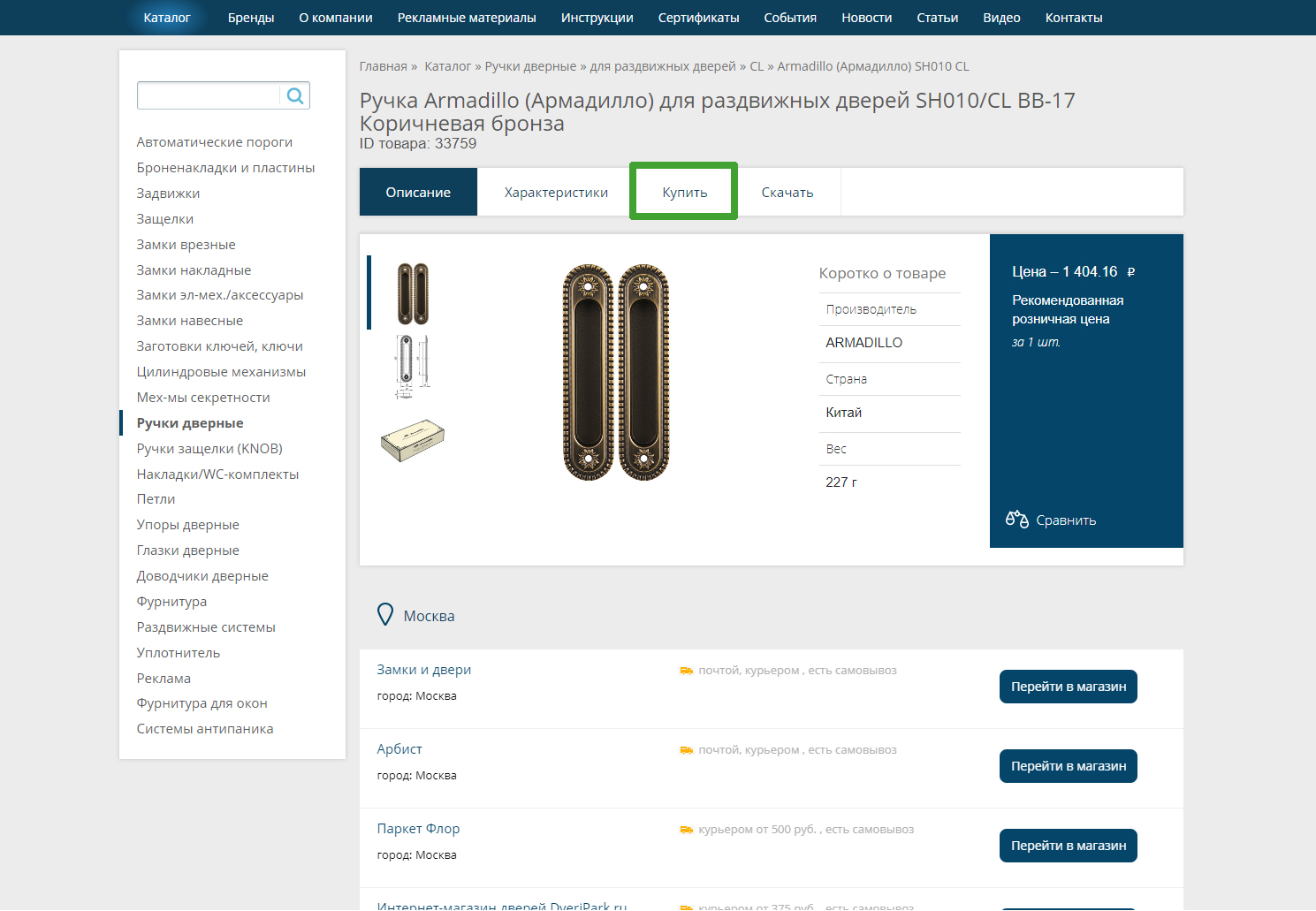Switch to the Скачать tab

tap(787, 192)
